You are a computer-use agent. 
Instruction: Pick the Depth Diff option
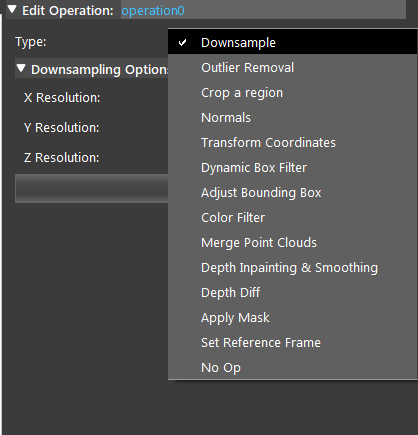coord(292,293)
